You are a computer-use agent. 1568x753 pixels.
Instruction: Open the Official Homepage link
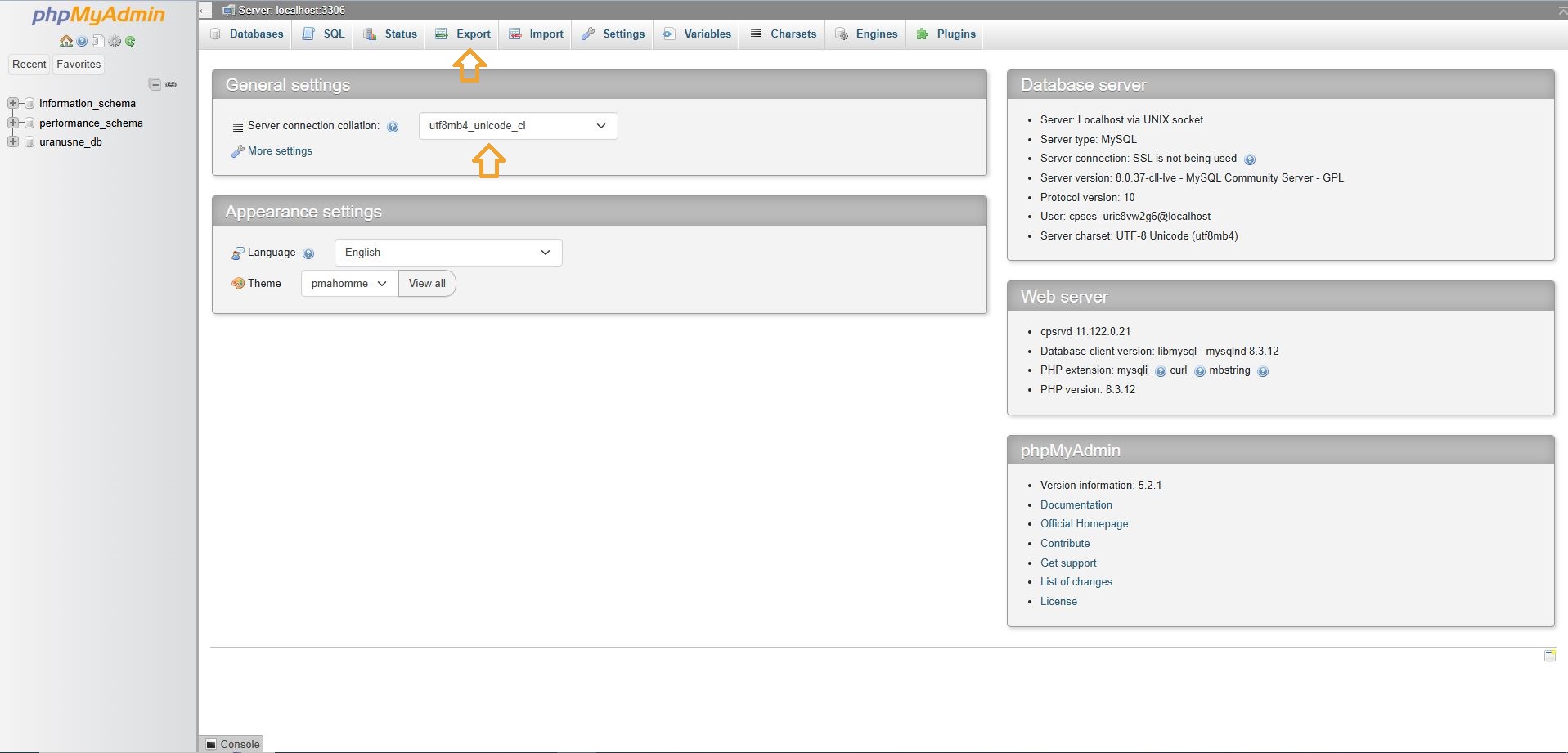tap(1084, 524)
